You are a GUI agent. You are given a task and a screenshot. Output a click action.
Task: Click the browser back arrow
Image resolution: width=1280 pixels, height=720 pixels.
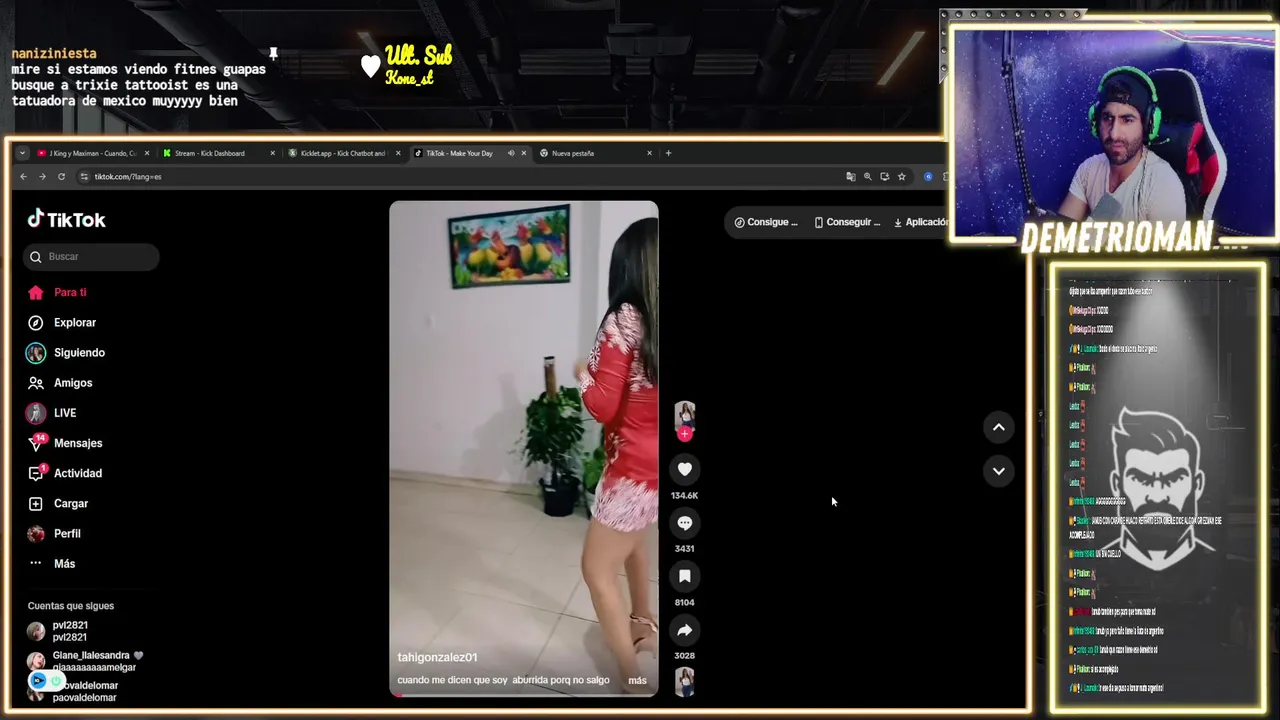(x=24, y=176)
